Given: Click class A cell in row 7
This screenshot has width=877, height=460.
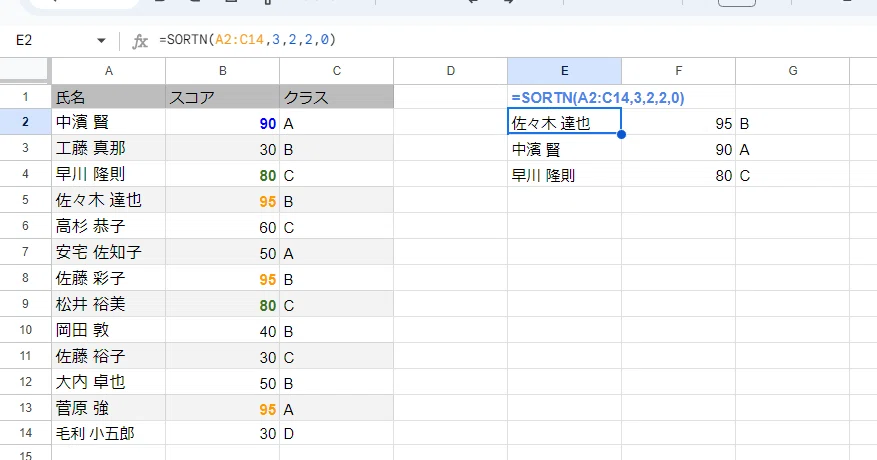Looking at the screenshot, I should tap(337, 252).
